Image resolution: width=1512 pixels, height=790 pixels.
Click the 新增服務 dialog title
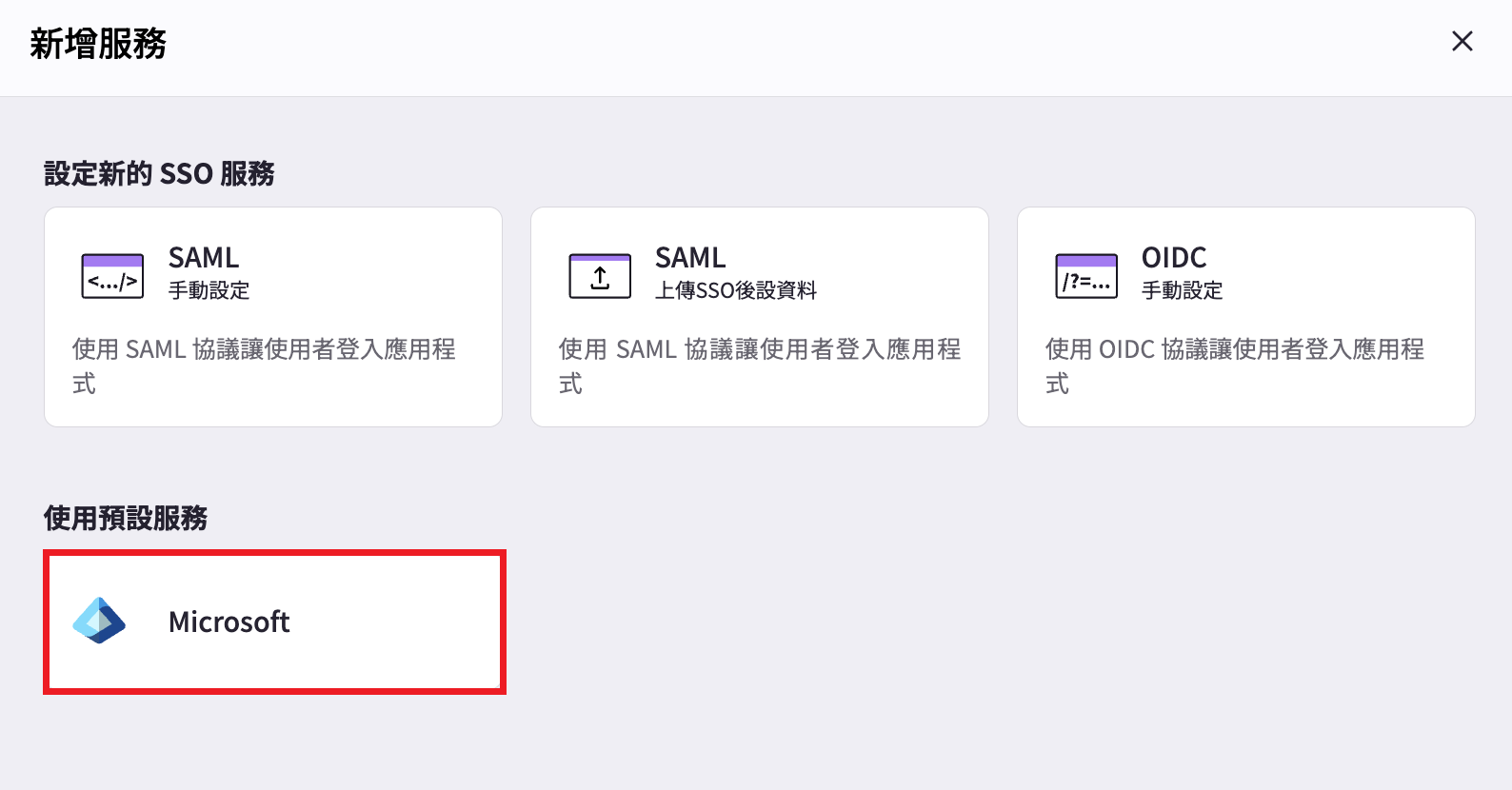[98, 43]
